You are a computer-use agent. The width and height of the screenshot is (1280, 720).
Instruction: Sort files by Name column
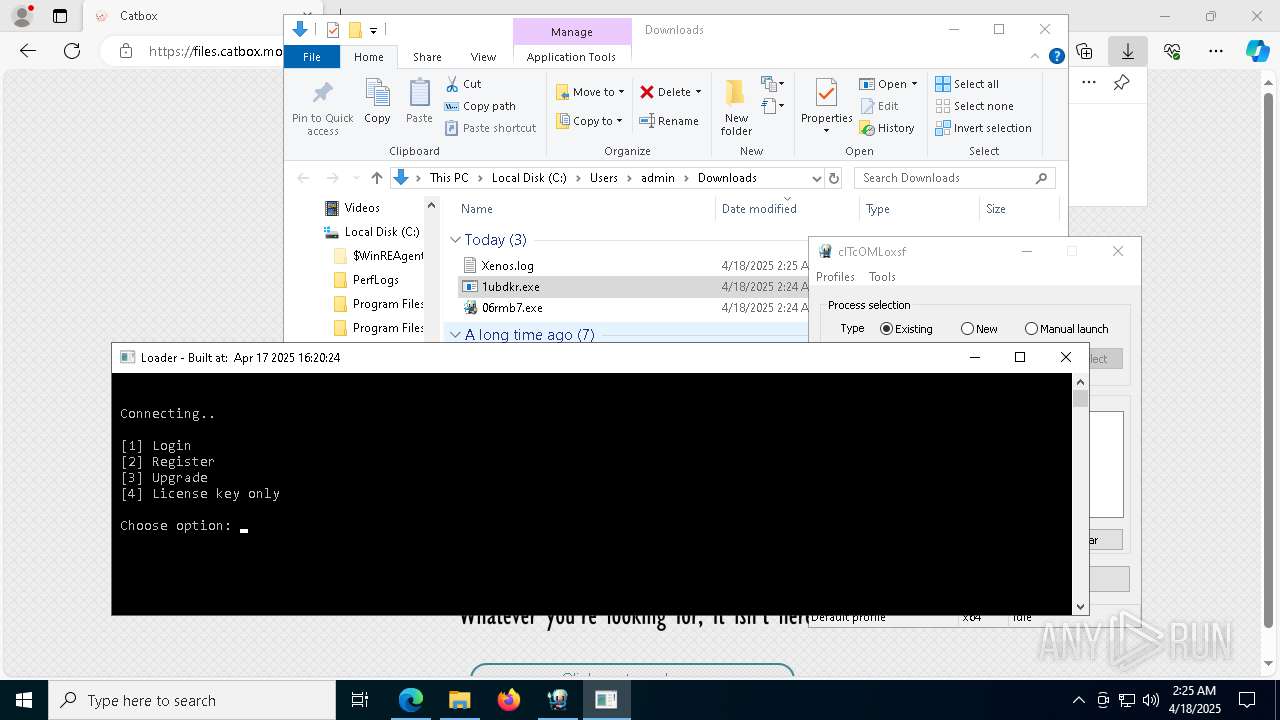coord(477,209)
